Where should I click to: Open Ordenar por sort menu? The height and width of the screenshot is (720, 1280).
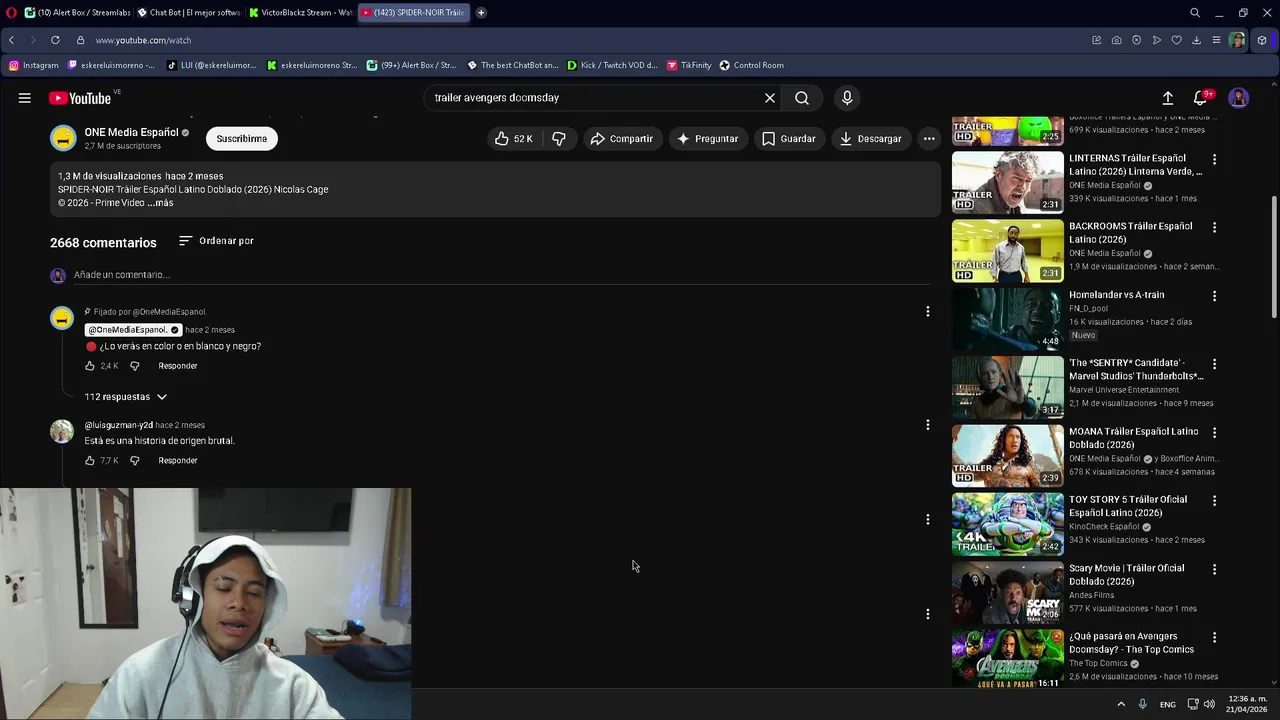point(216,241)
